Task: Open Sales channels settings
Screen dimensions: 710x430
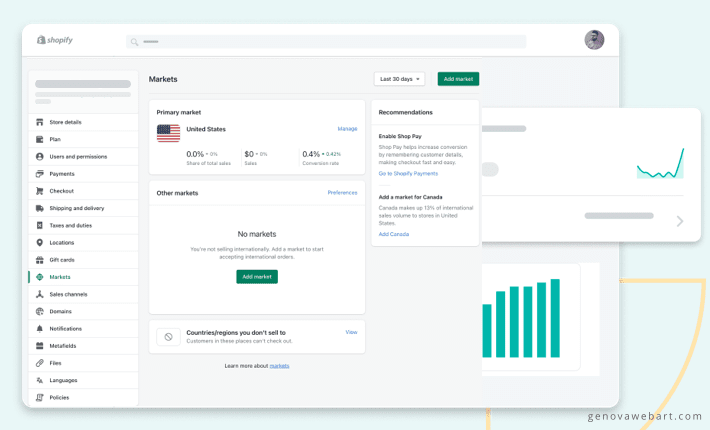Action: [x=83, y=294]
